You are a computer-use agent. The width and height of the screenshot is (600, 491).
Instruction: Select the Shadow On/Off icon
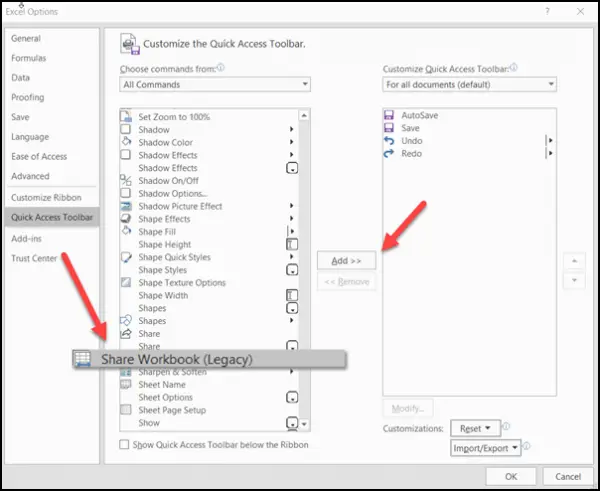tap(126, 180)
